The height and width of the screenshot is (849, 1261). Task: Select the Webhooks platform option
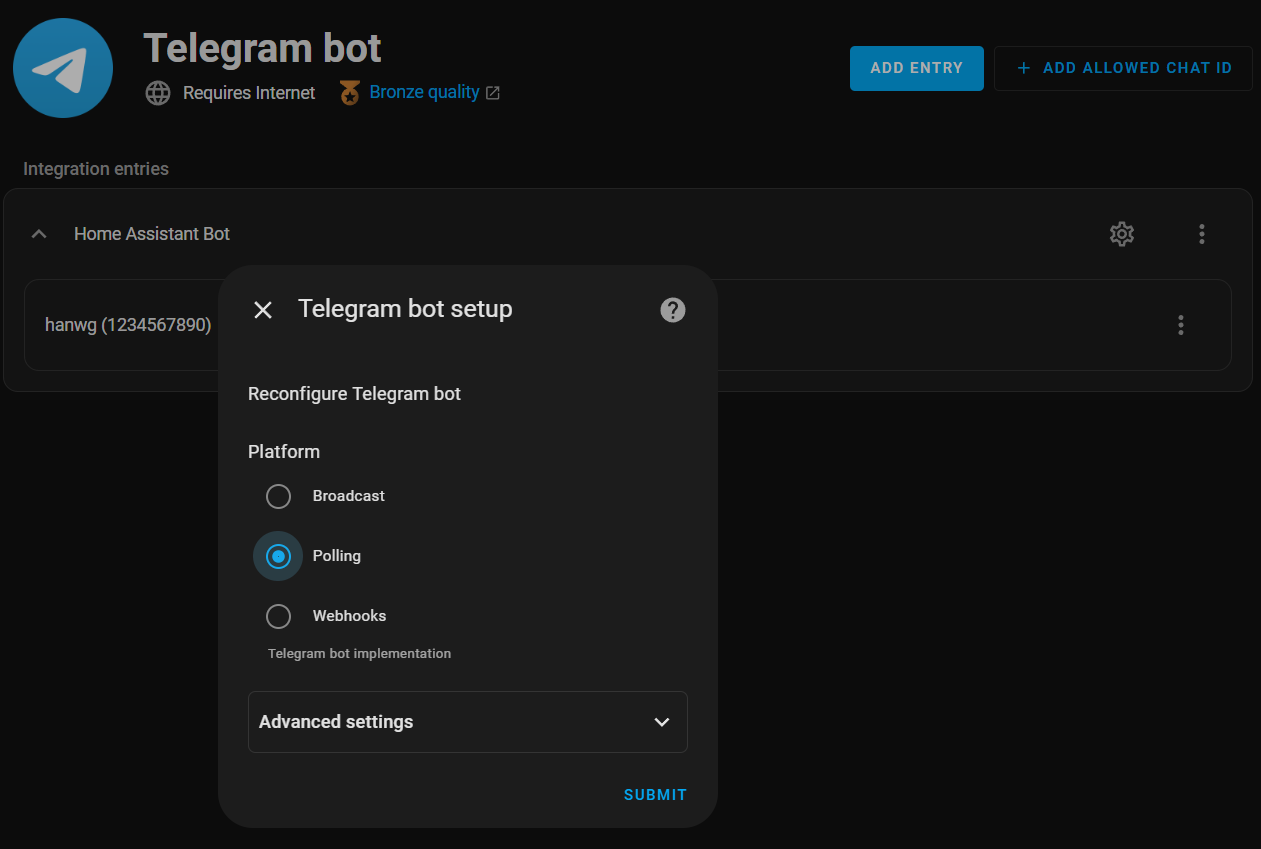[x=278, y=616]
